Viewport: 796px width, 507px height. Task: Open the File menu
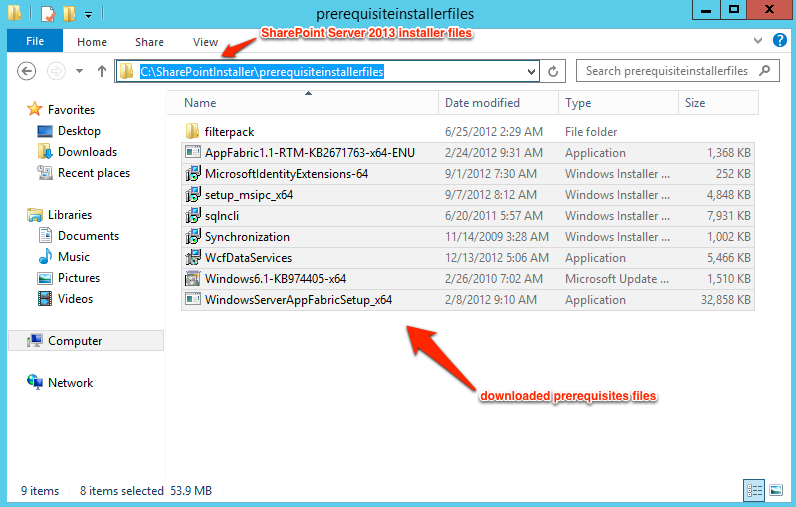point(35,41)
